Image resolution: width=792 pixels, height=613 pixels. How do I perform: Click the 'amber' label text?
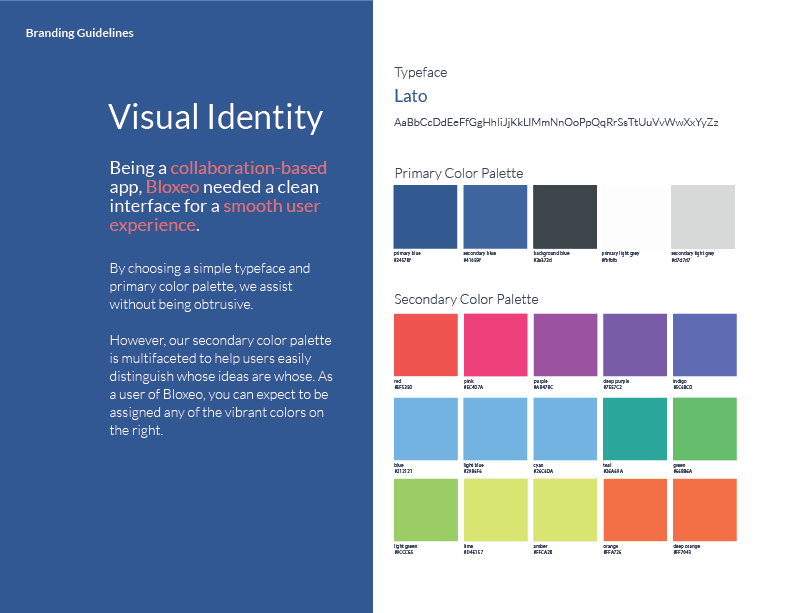(x=540, y=546)
